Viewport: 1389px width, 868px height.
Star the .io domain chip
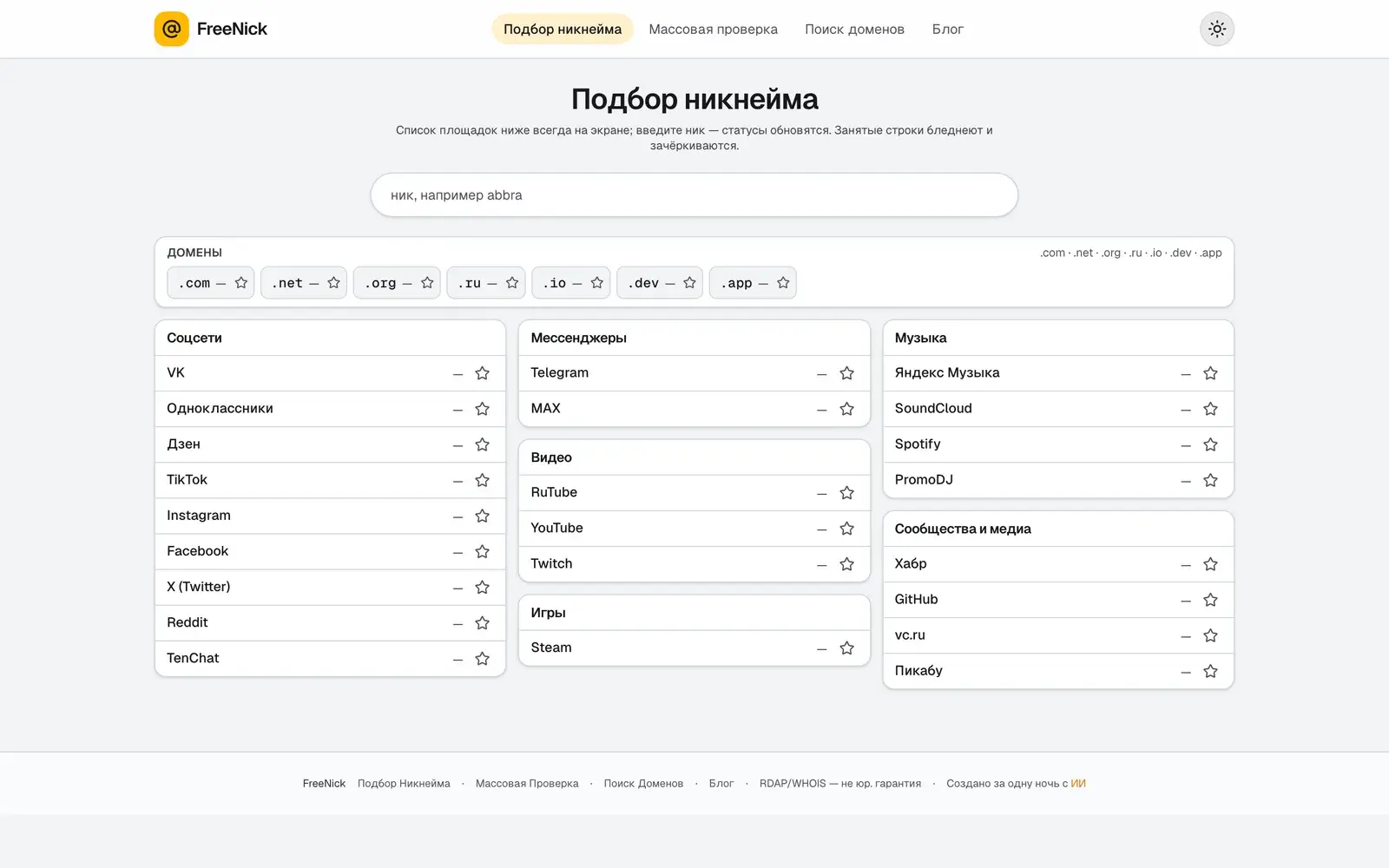[597, 283]
